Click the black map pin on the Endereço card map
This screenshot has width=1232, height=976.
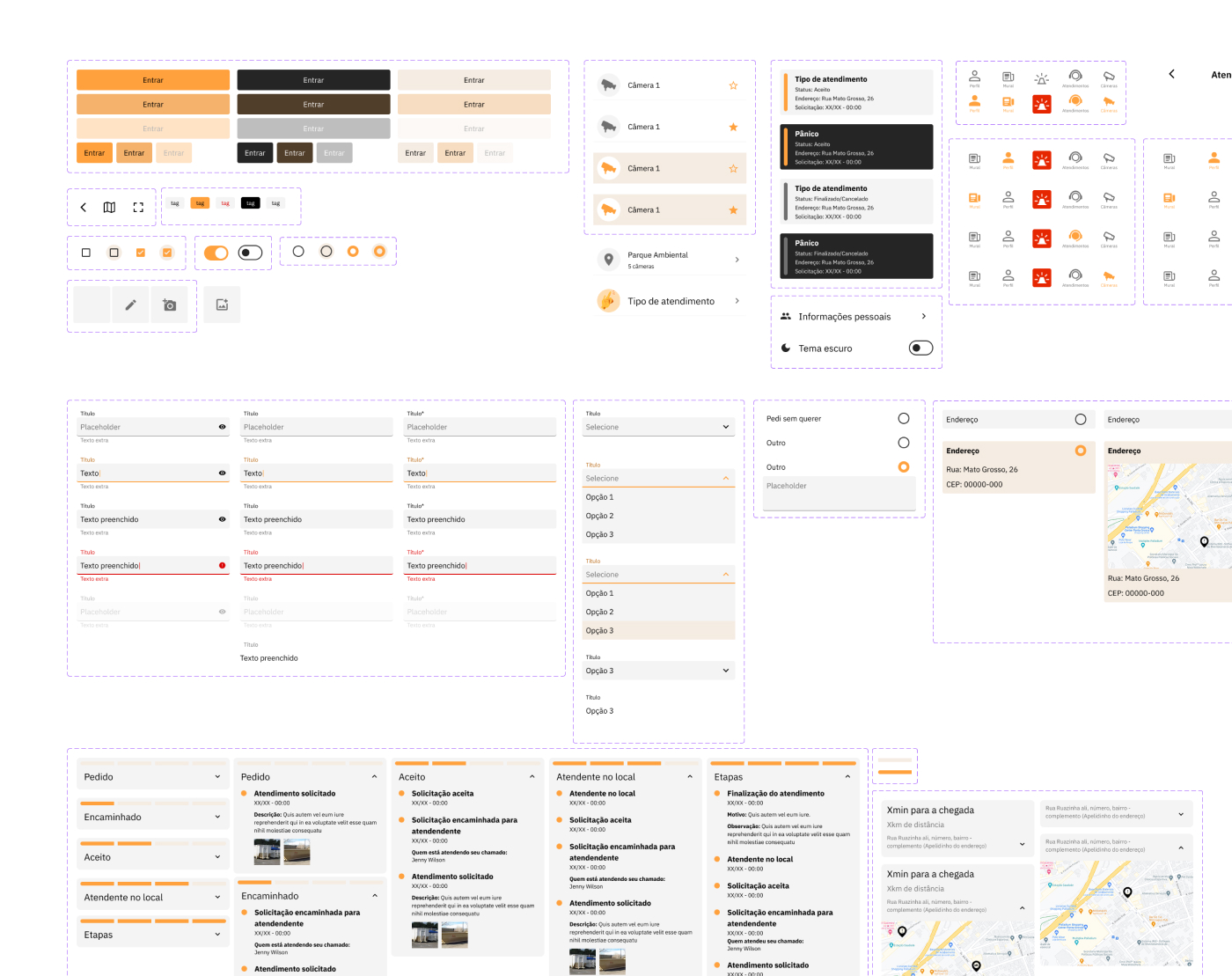pyautogui.click(x=1205, y=542)
